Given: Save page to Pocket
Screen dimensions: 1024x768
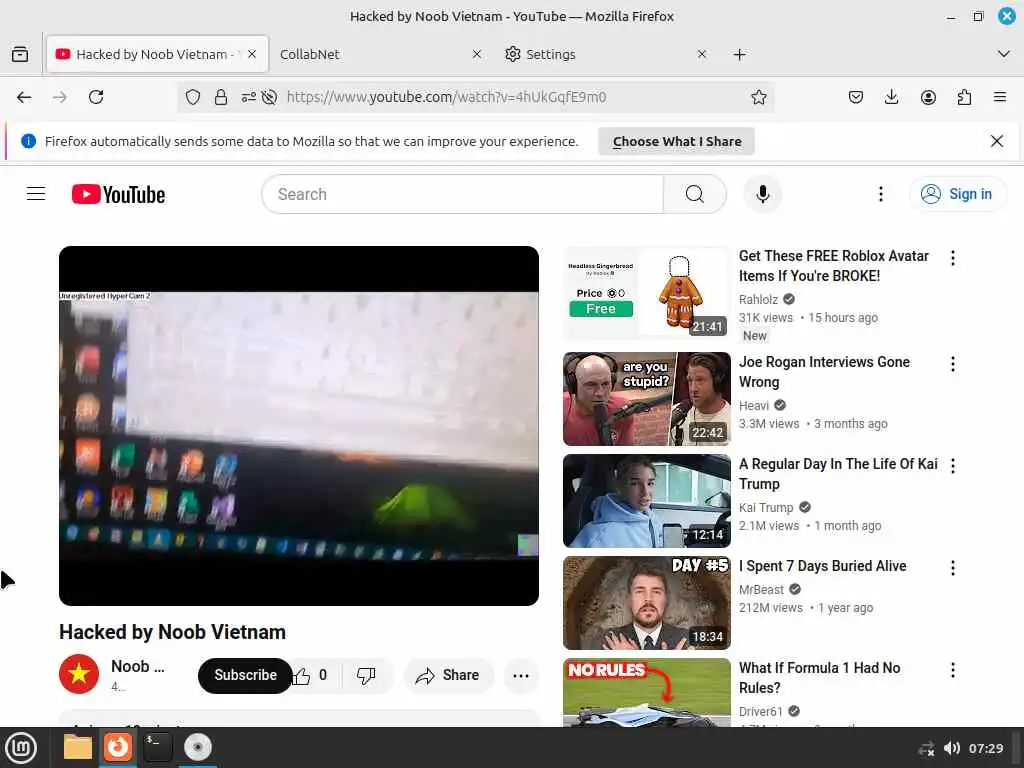Looking at the screenshot, I should [856, 97].
